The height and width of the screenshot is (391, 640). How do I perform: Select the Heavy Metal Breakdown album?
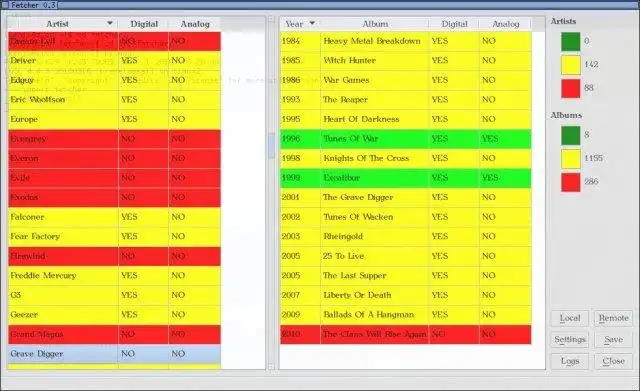[x=406, y=41]
